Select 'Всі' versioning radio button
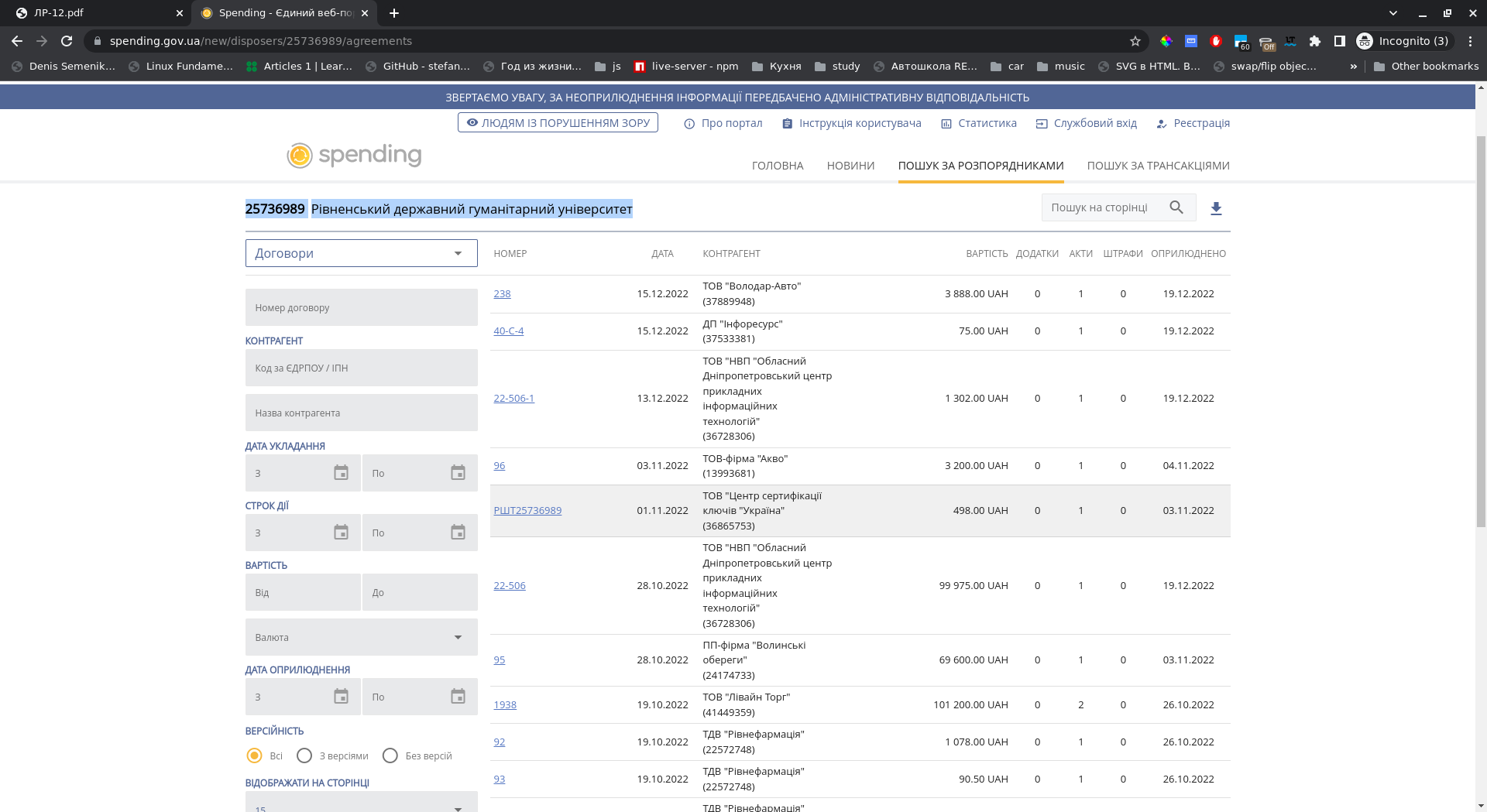 (254, 755)
